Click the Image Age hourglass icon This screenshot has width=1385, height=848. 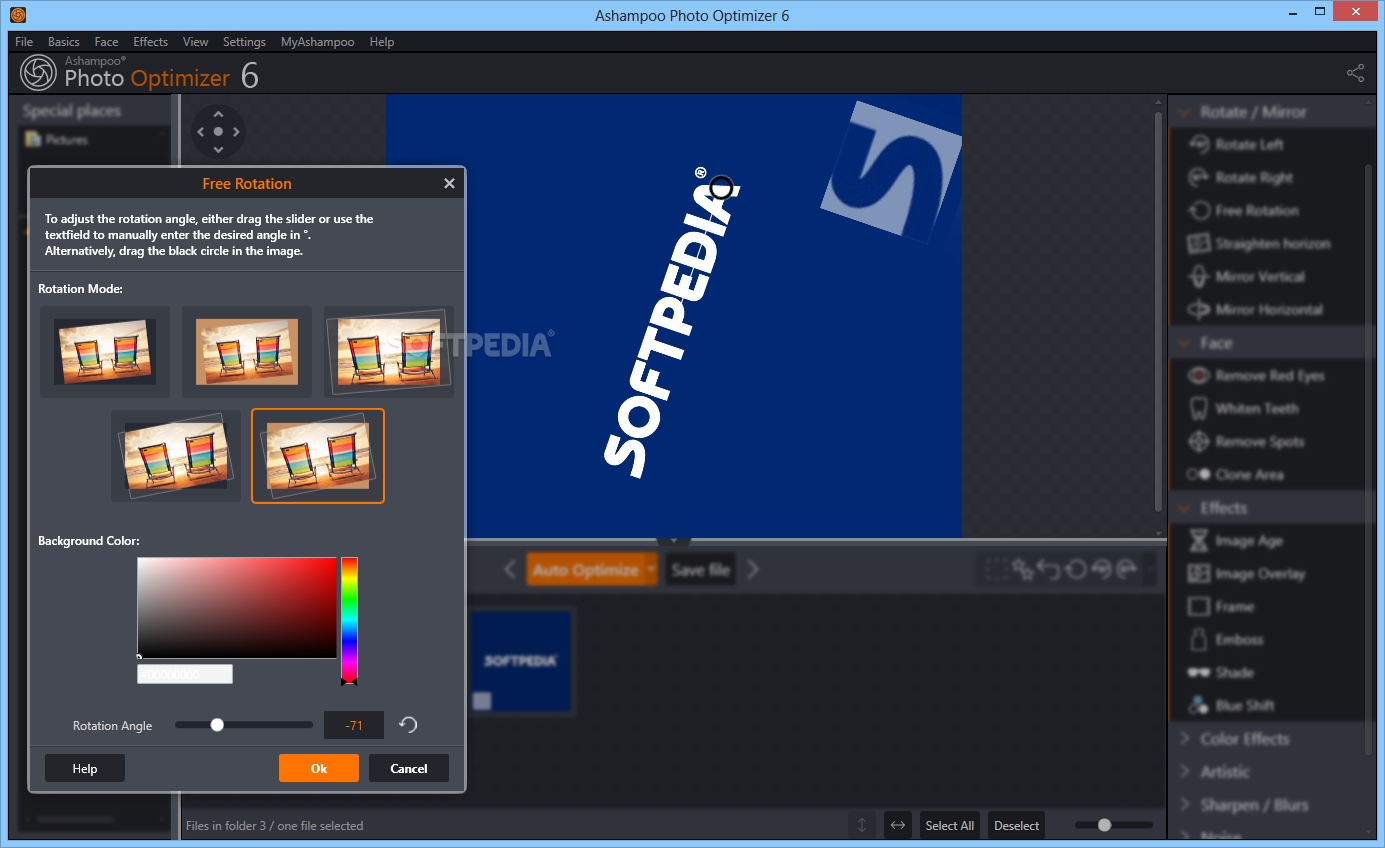1198,541
